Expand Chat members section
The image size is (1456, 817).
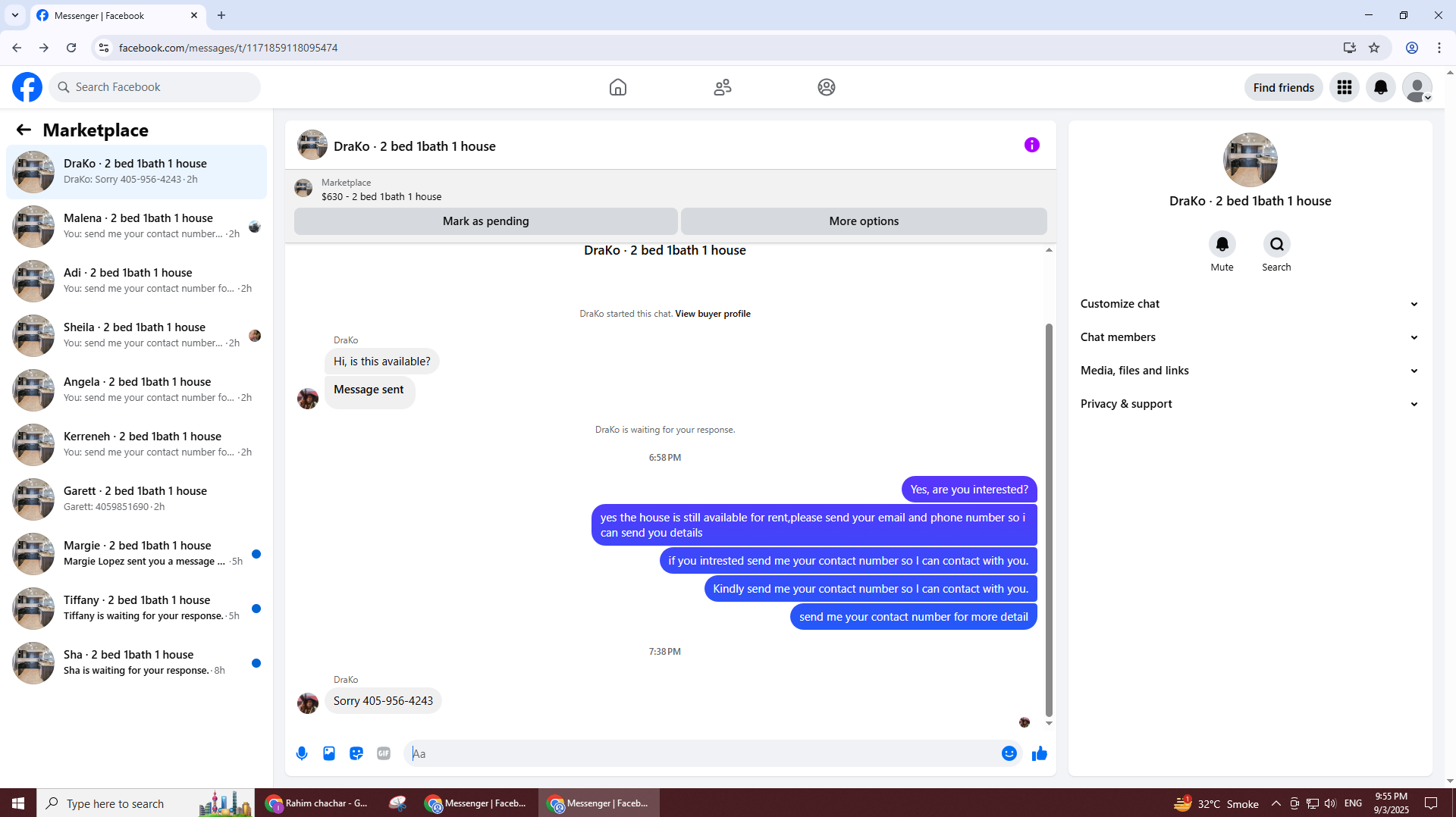(1250, 337)
